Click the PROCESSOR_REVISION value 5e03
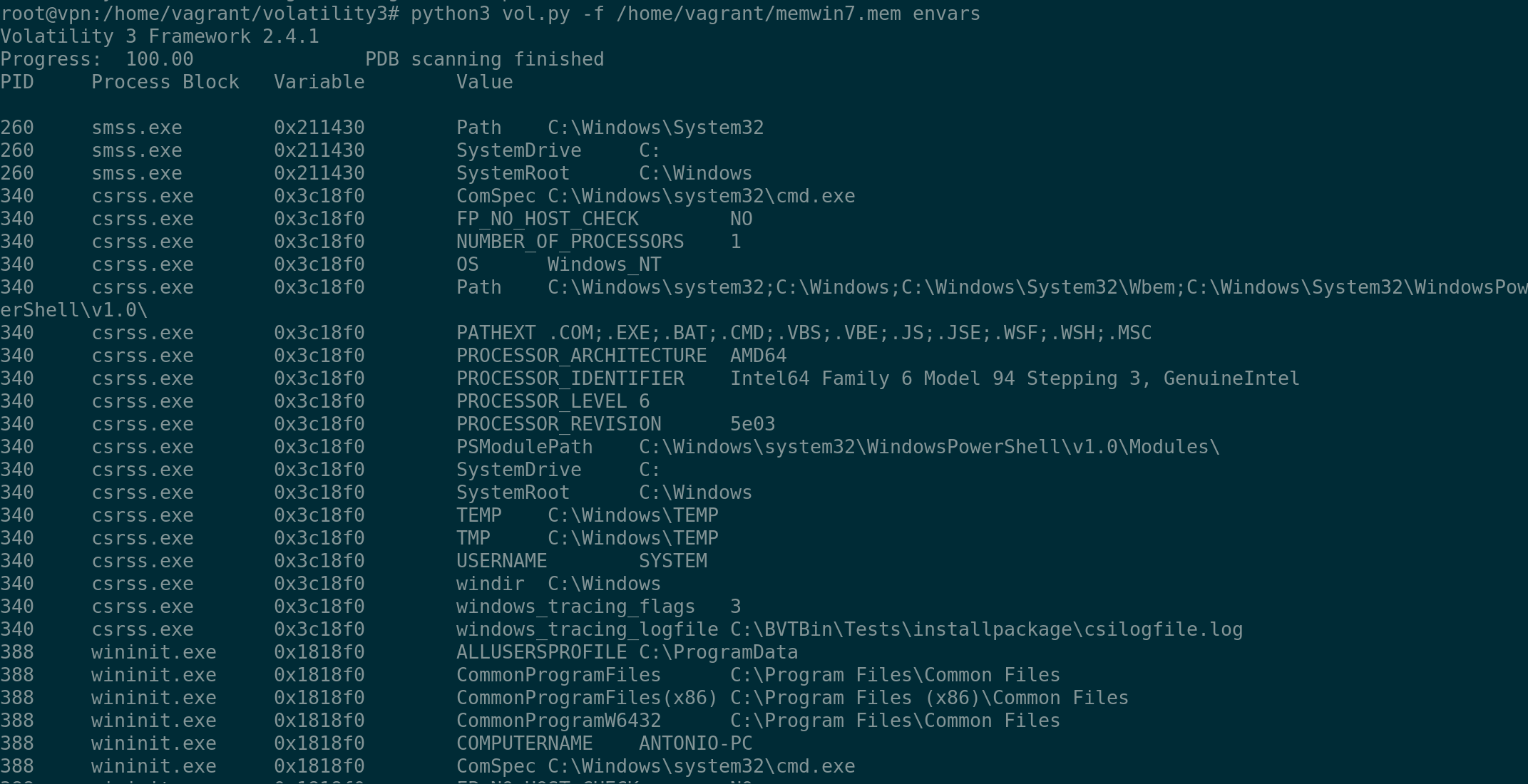 (x=752, y=424)
